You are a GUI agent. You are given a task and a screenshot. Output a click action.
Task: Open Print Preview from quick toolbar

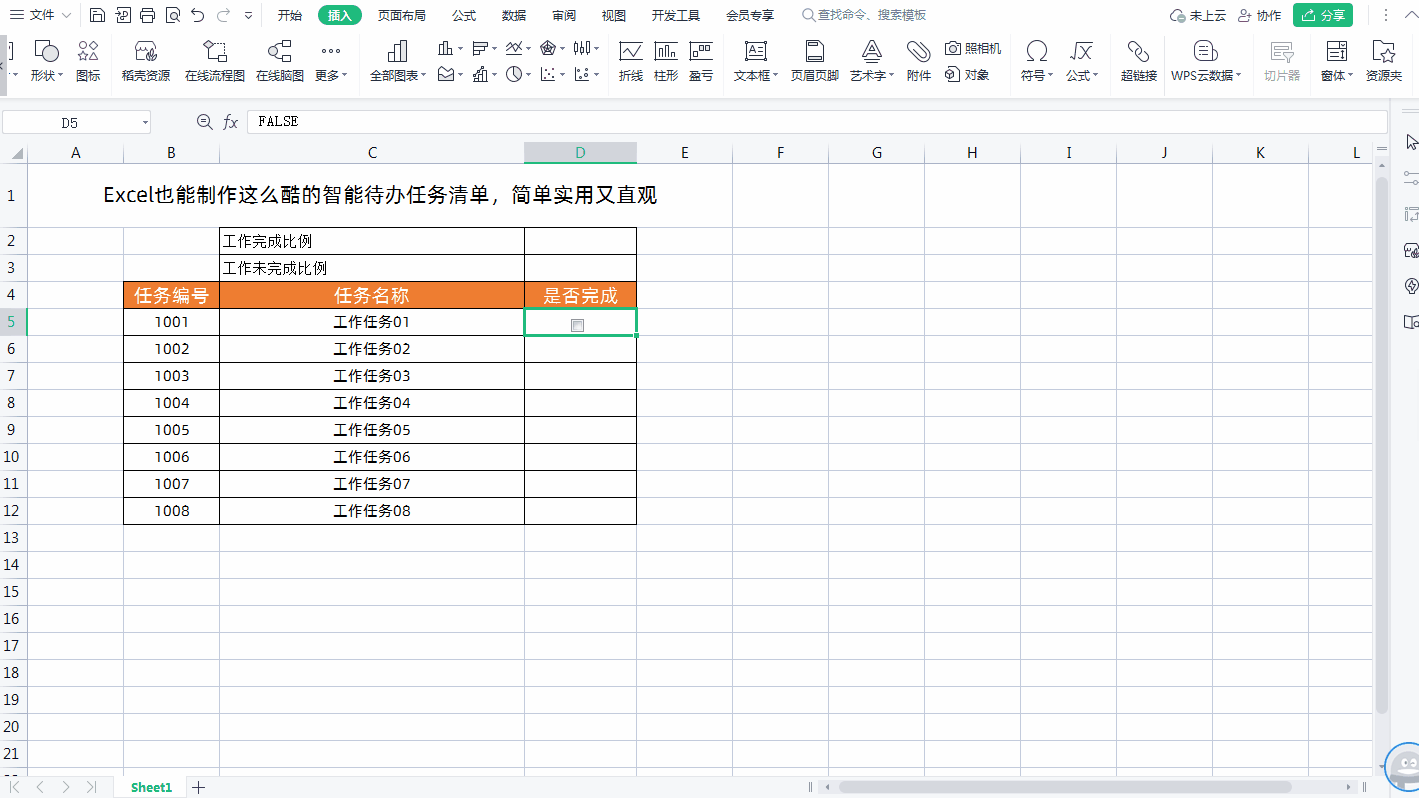pyautogui.click(x=173, y=15)
